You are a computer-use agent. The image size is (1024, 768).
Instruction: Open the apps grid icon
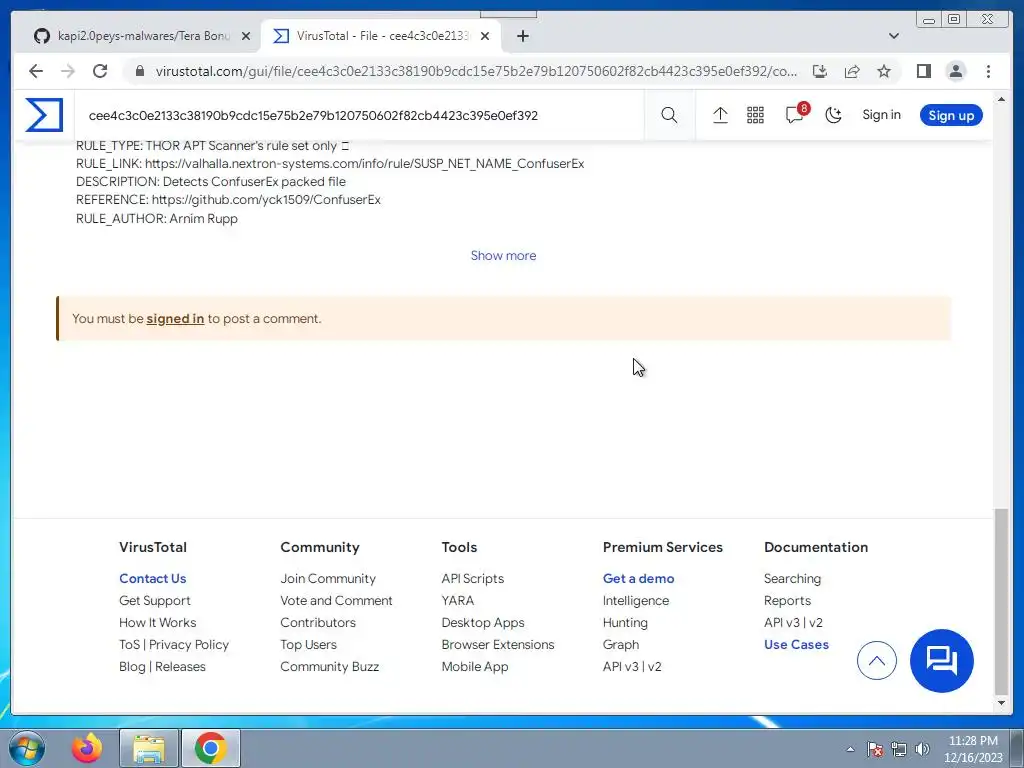tap(755, 116)
